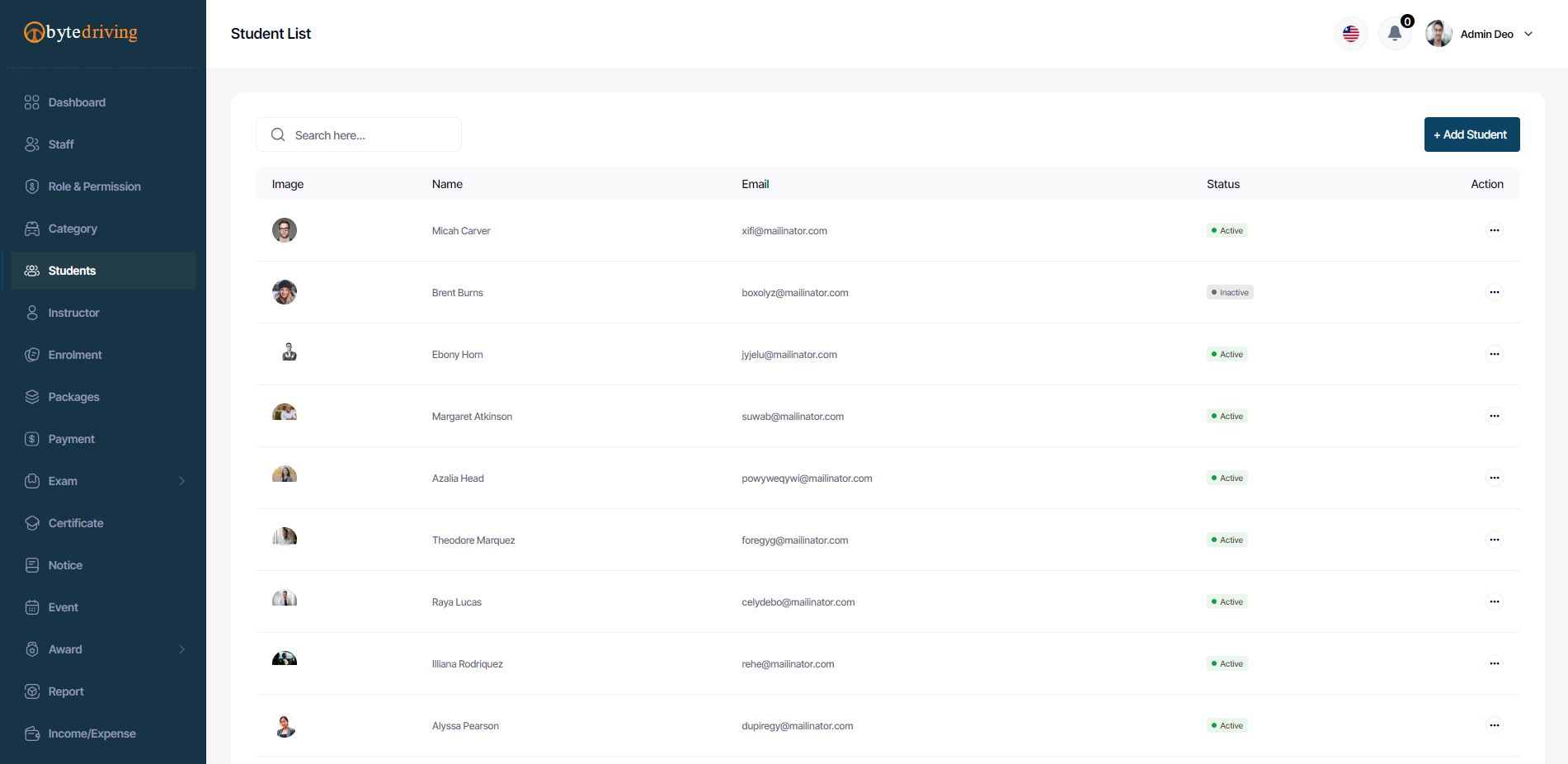The height and width of the screenshot is (764, 1568).
Task: Expand the Exam submenu chevron
Action: (x=181, y=481)
